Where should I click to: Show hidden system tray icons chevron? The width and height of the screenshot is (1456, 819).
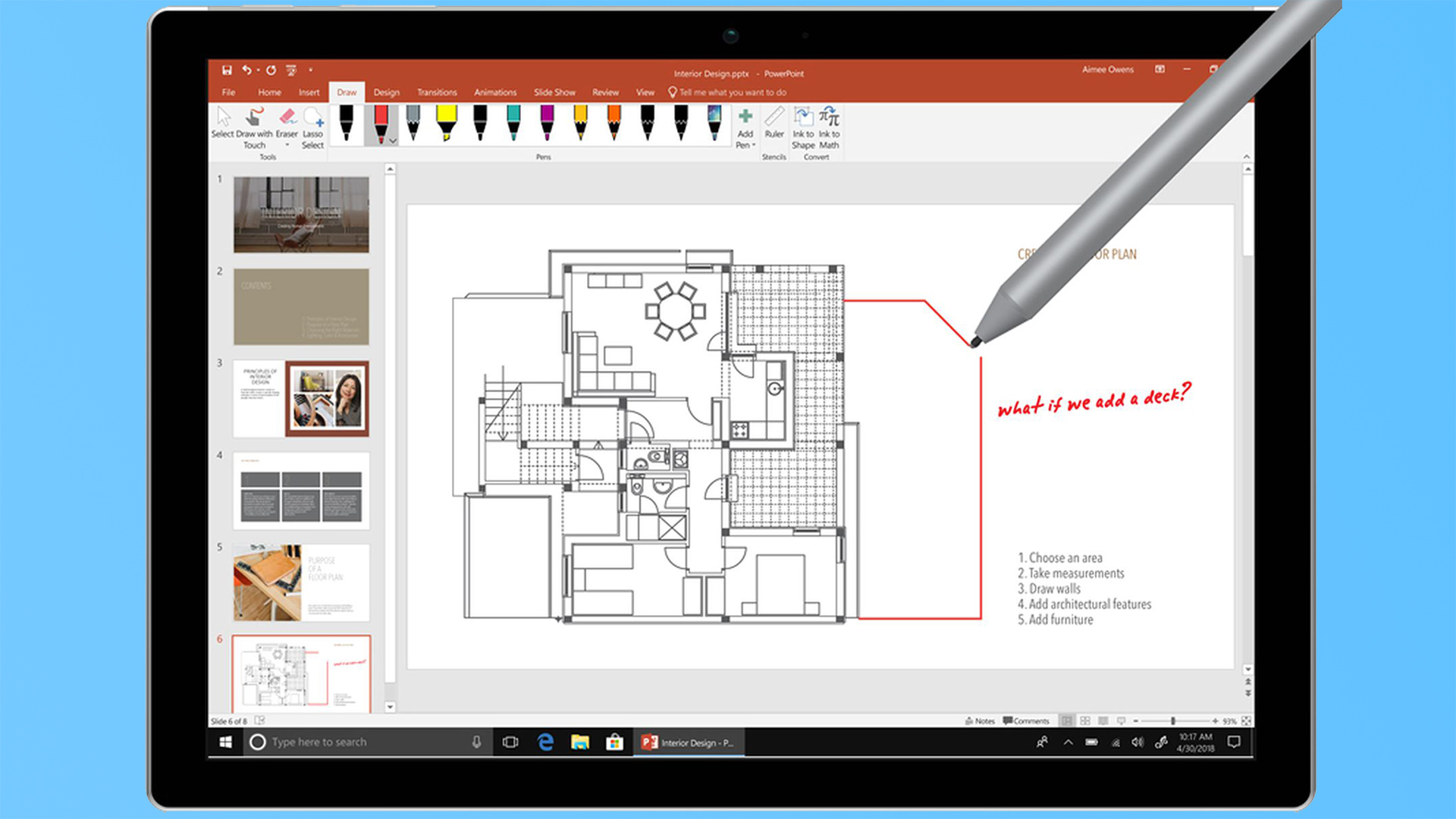[1068, 742]
